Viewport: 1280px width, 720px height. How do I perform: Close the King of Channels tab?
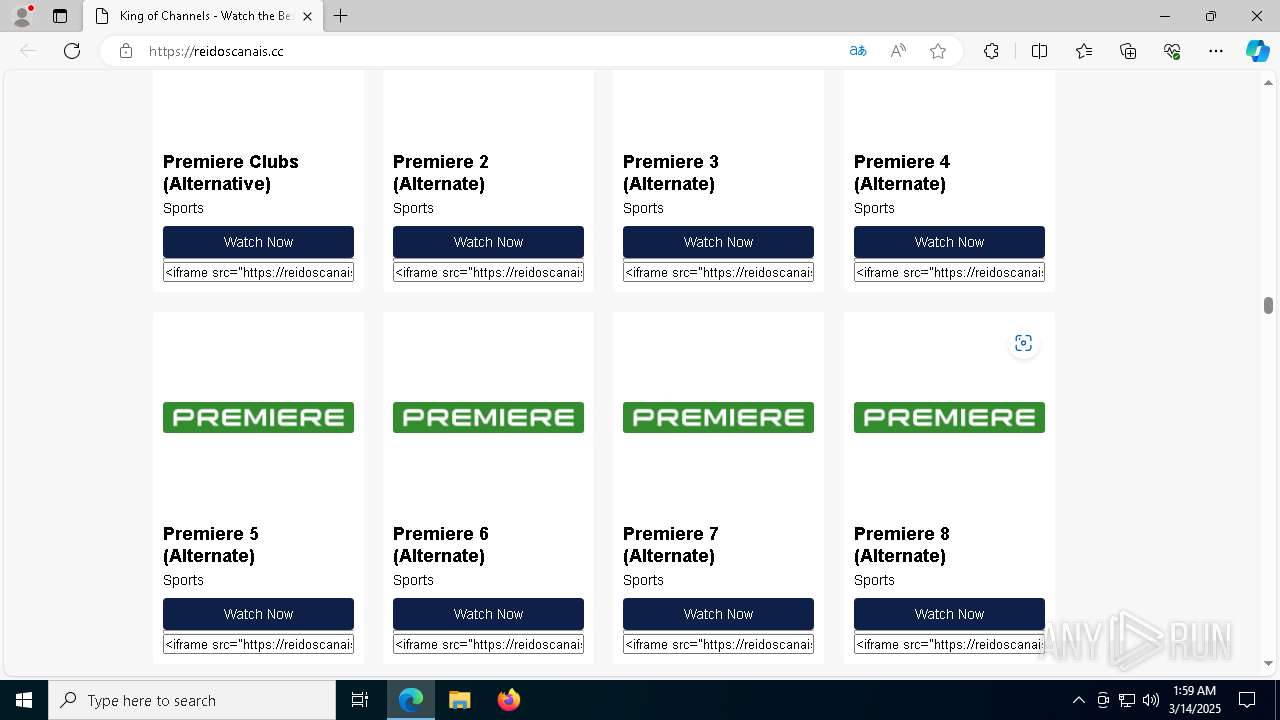307,16
